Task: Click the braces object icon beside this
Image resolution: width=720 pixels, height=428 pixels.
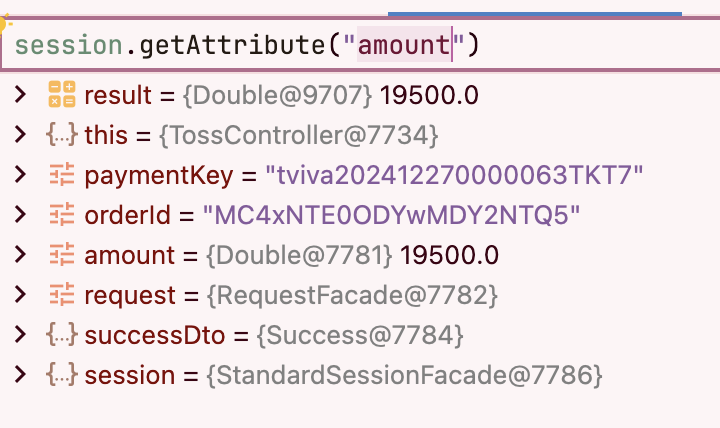Action: [x=62, y=135]
